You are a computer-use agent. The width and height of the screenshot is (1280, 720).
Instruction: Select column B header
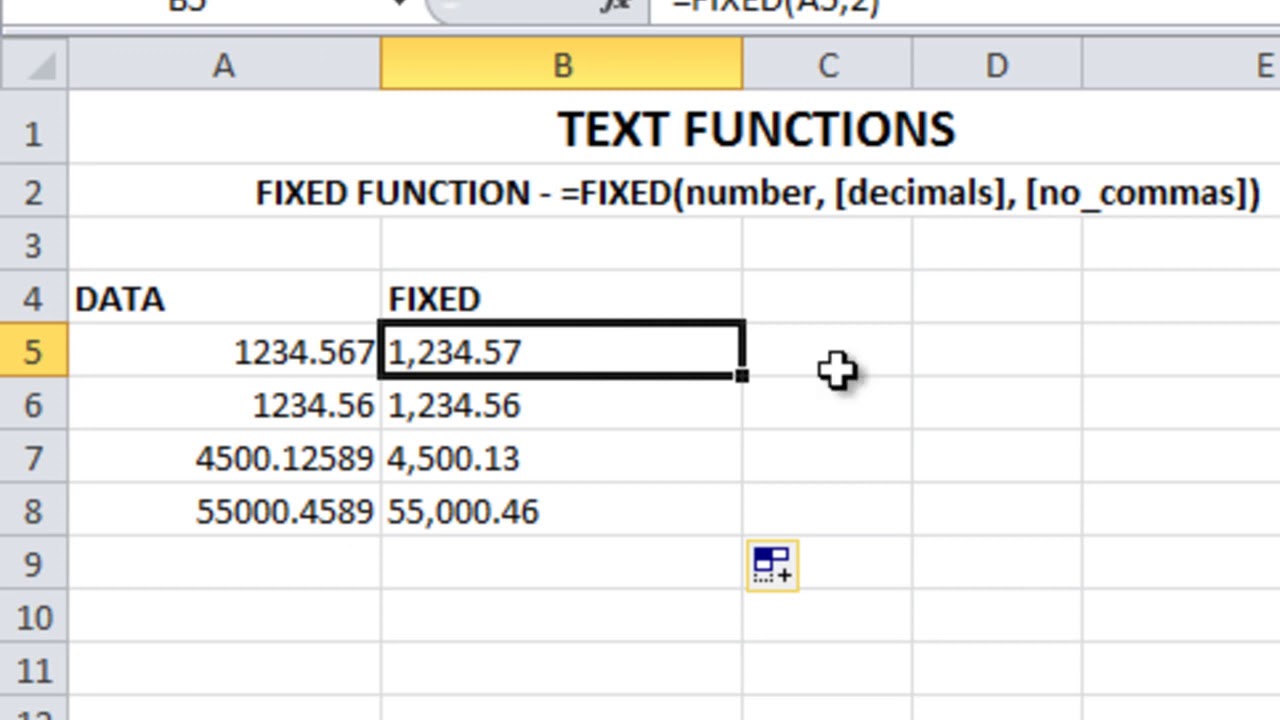click(x=562, y=66)
